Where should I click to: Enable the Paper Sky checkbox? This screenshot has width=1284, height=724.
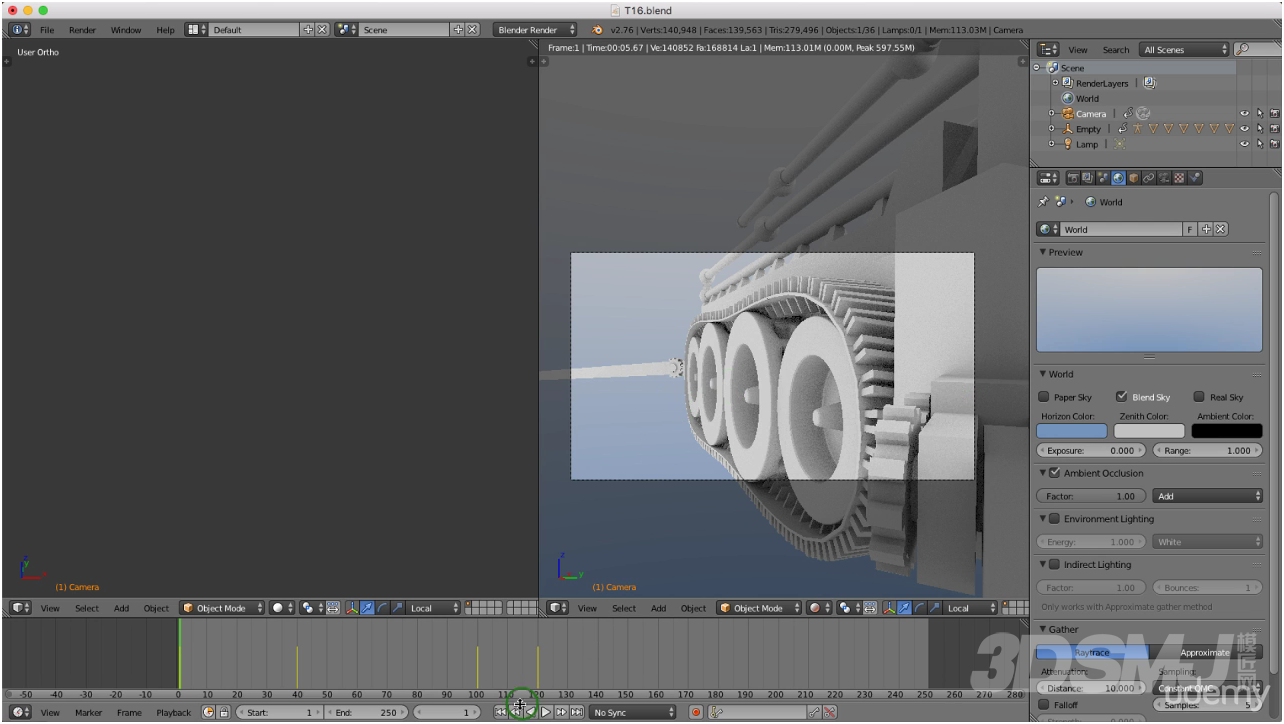coord(1044,397)
